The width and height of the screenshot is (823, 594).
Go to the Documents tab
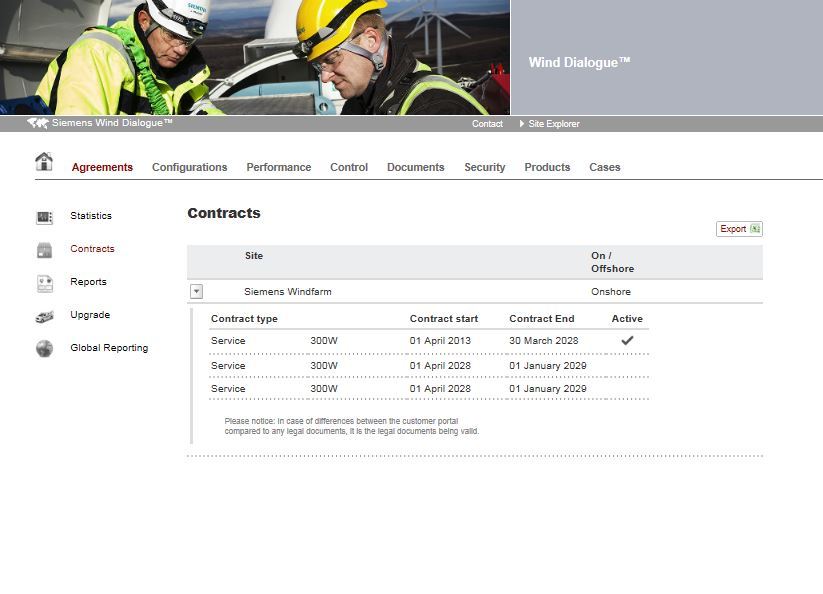(416, 167)
